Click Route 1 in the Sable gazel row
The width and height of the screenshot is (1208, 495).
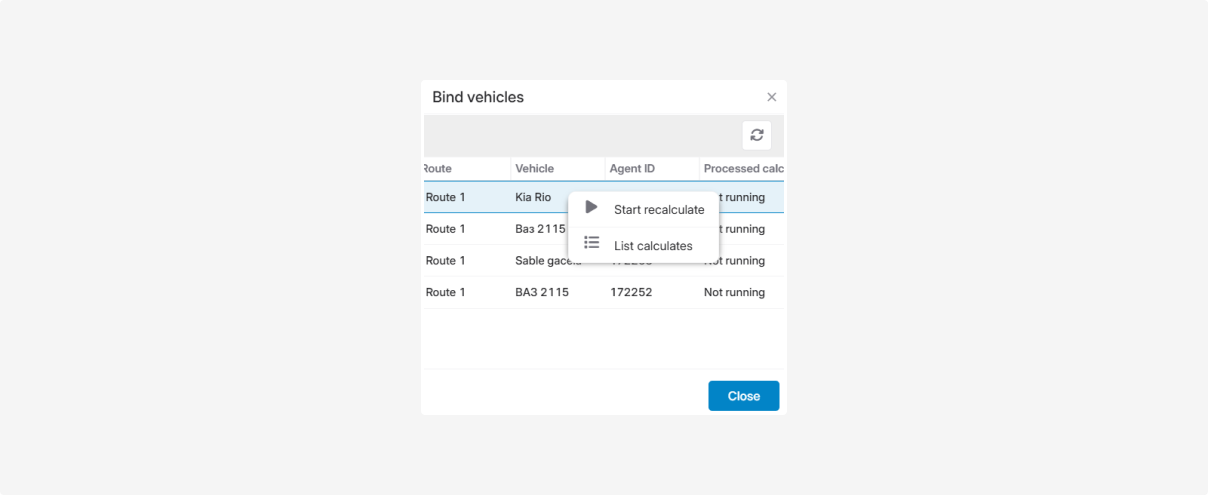[x=446, y=261]
